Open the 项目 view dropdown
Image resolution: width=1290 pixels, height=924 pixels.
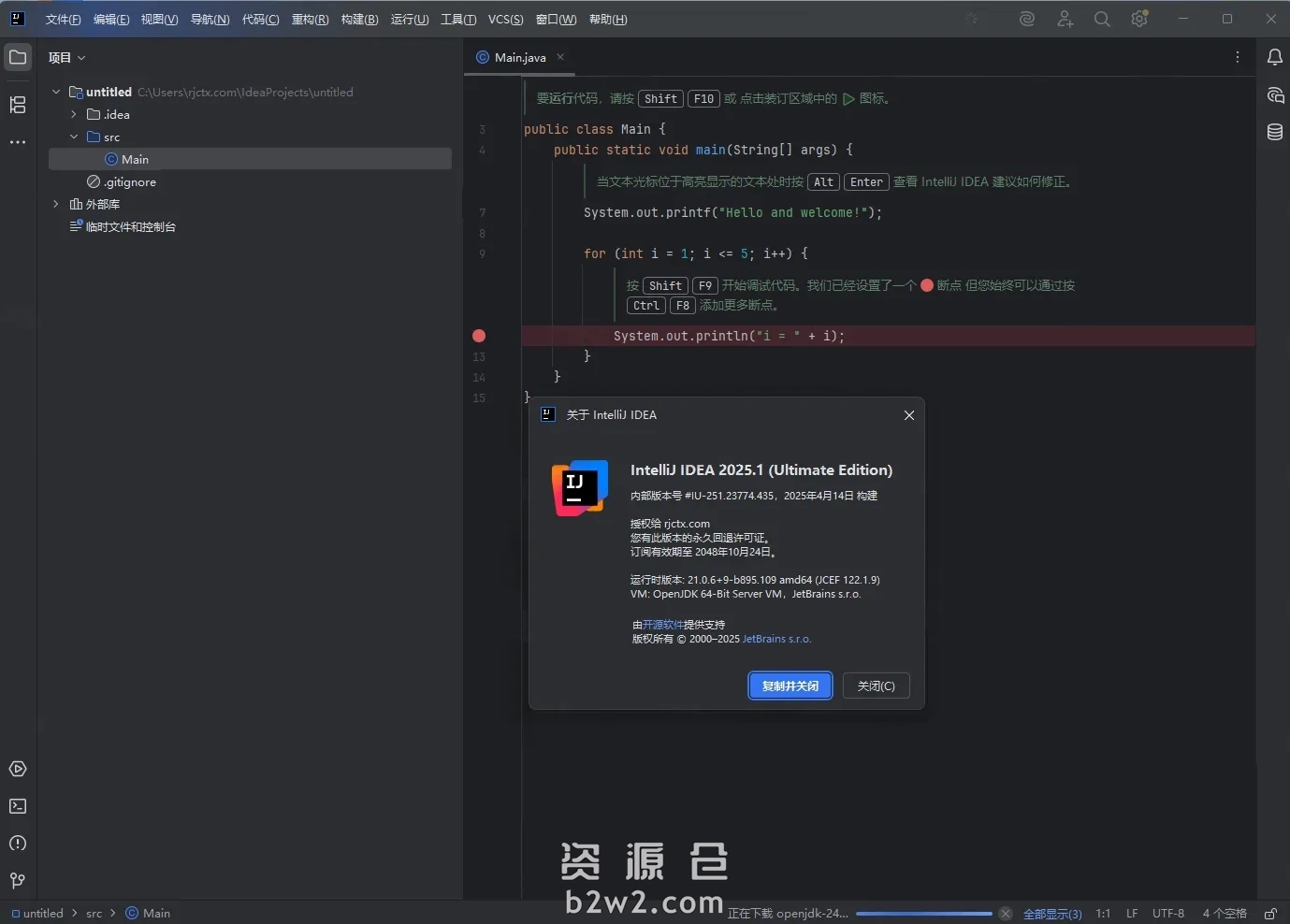click(66, 57)
